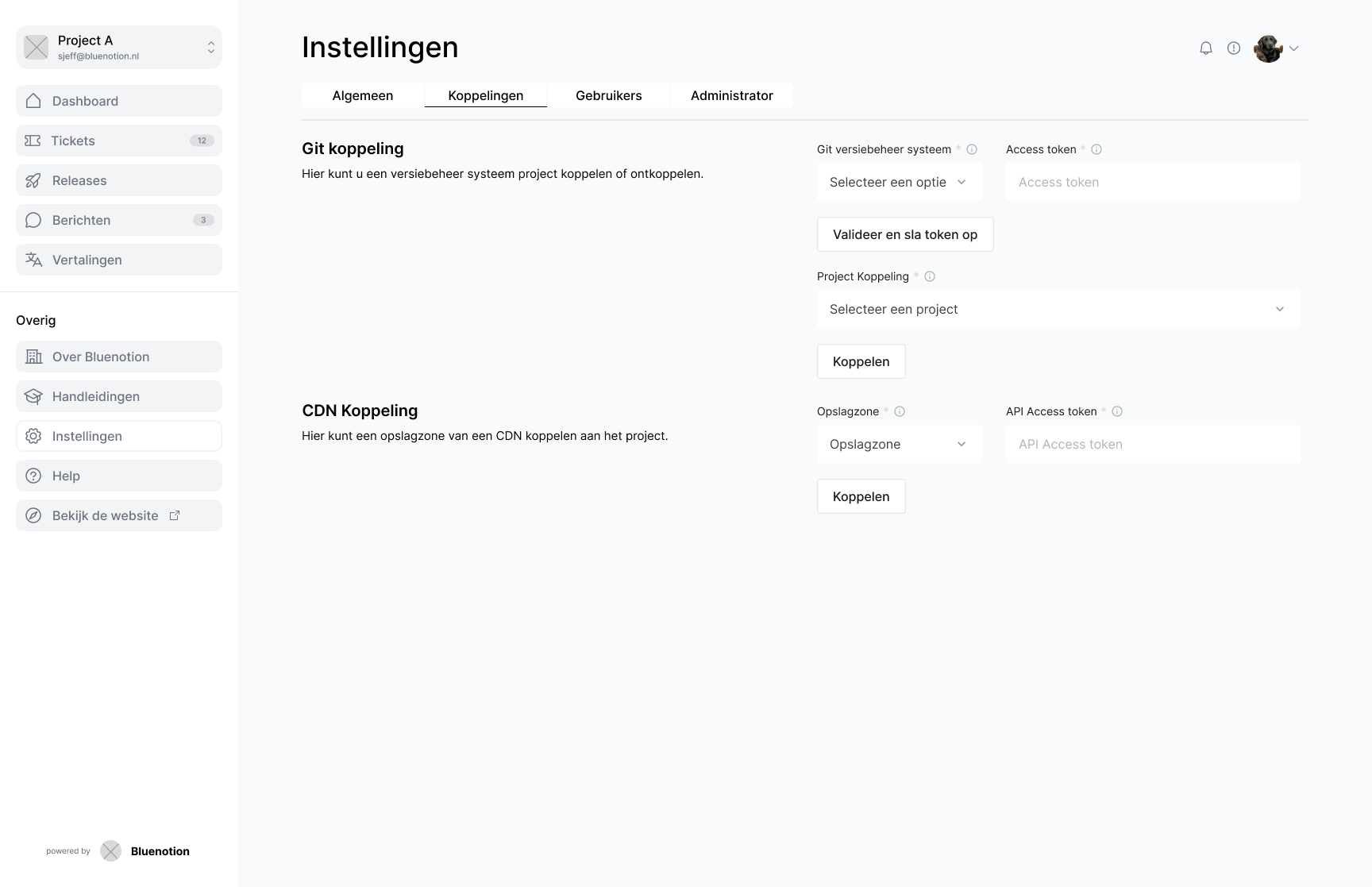Open the Dashboard from the sidebar
1372x887 pixels.
coord(33,101)
